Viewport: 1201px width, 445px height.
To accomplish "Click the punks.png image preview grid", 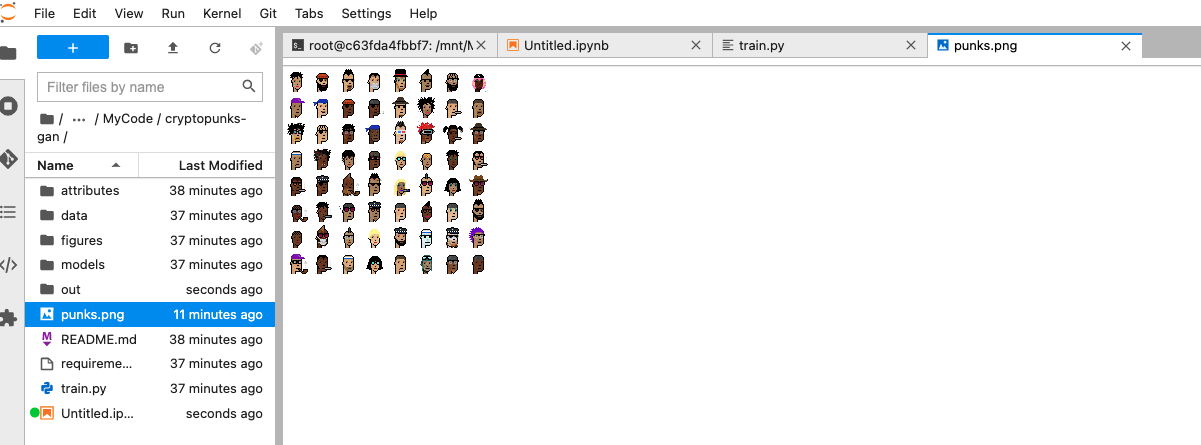I will pyautogui.click(x=387, y=172).
